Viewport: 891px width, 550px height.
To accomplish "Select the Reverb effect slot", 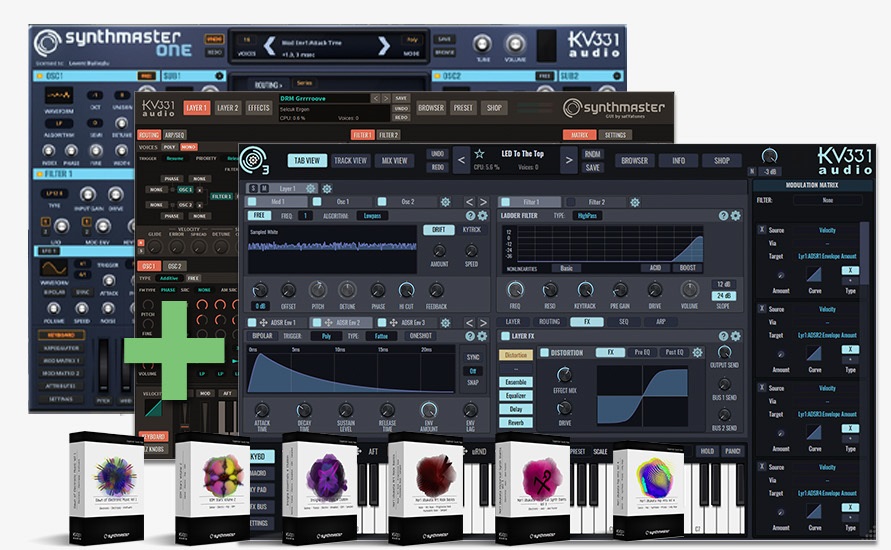I will coord(516,423).
